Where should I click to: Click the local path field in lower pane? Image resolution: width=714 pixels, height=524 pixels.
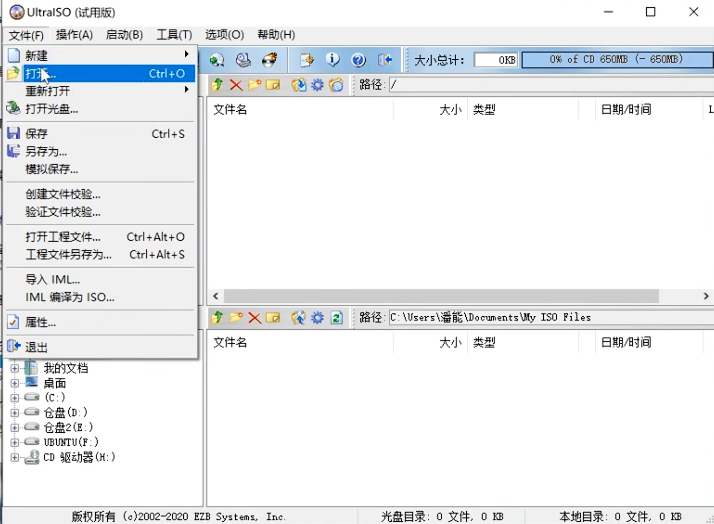546,318
